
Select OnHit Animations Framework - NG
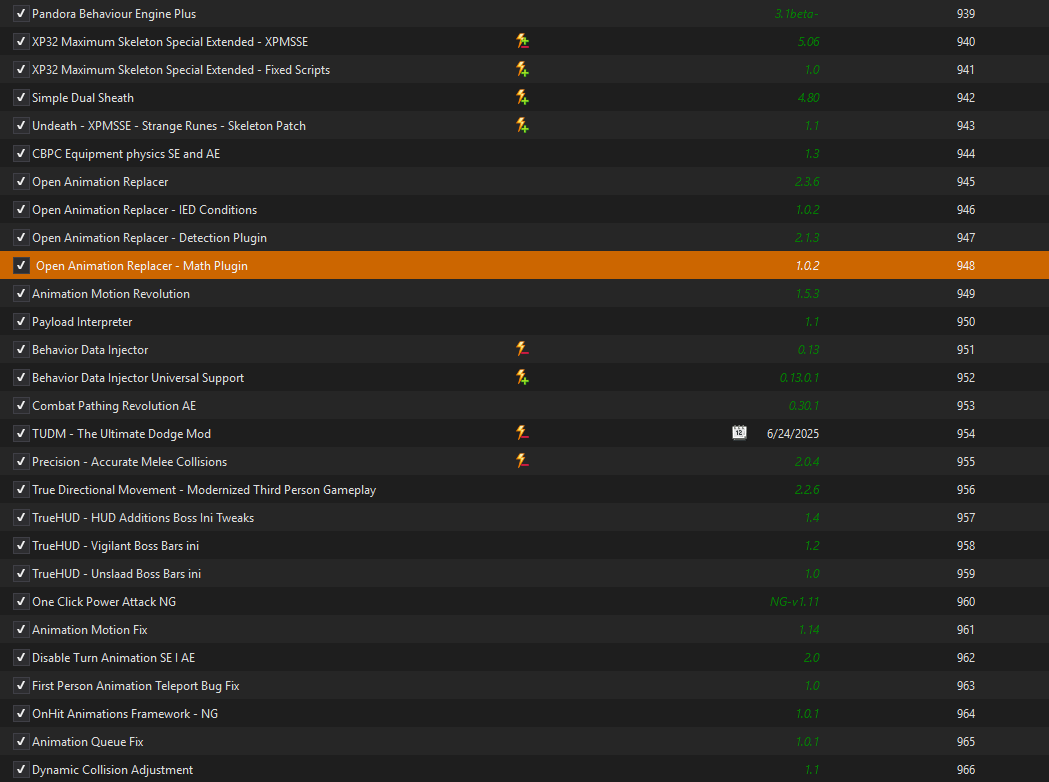(x=125, y=714)
